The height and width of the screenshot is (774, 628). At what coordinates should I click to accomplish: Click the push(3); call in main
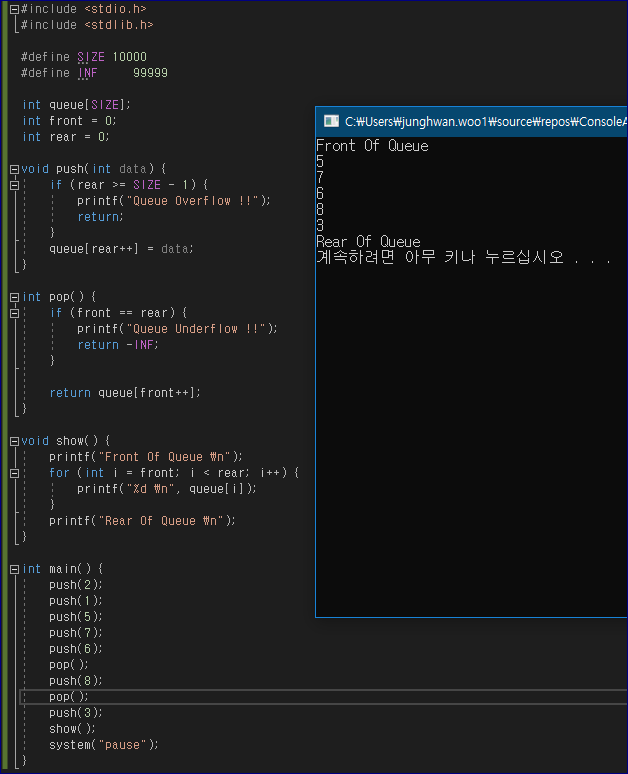[x=76, y=713]
